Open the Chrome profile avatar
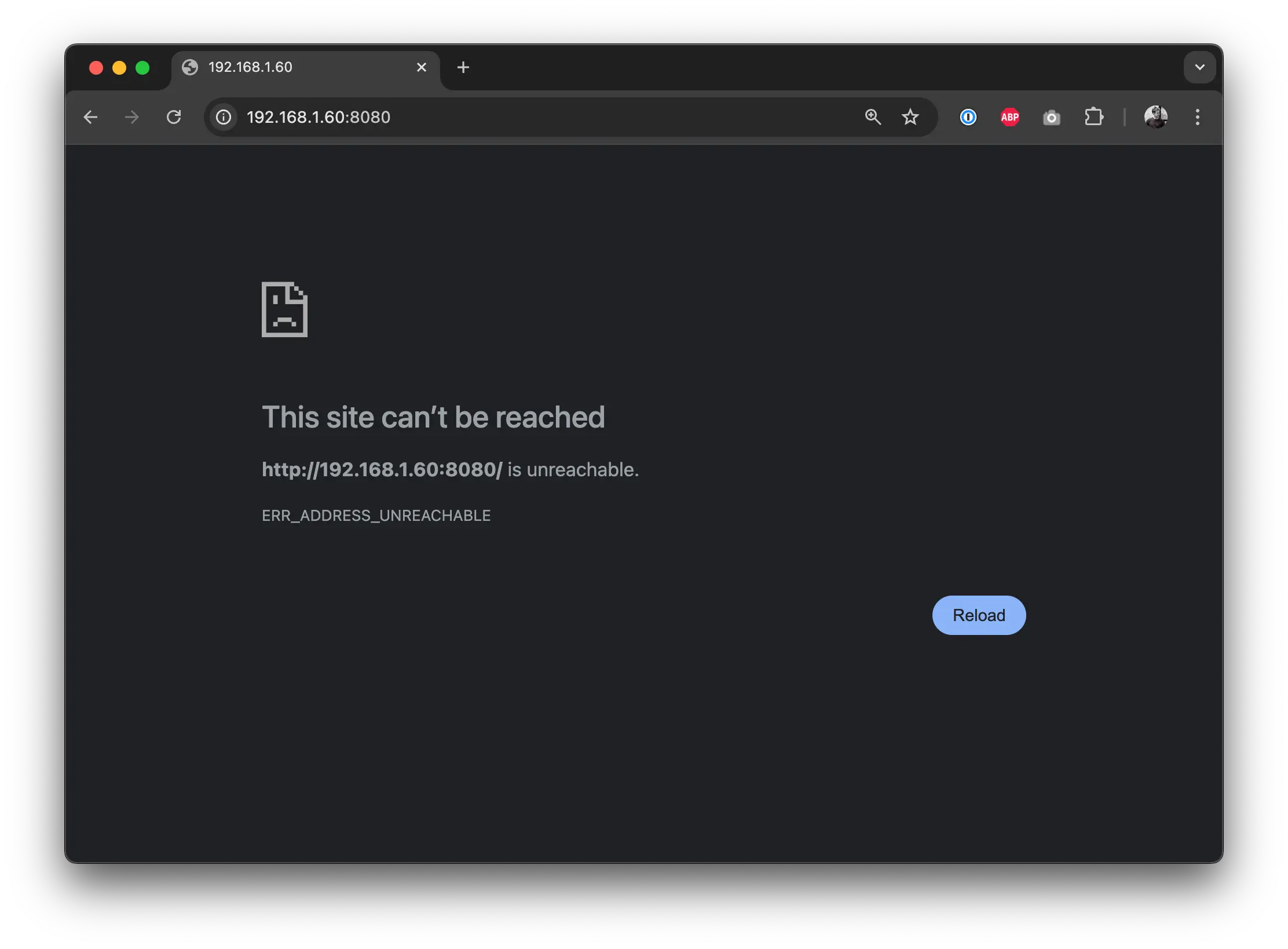The height and width of the screenshot is (949, 1288). tap(1156, 117)
